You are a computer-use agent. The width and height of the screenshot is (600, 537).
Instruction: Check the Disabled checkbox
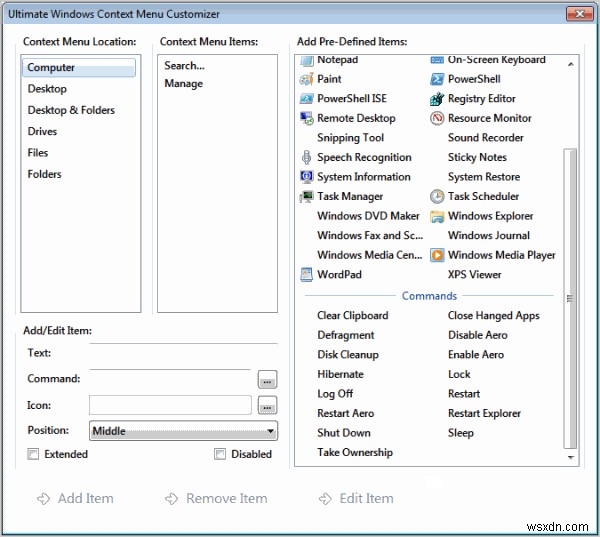pos(220,454)
